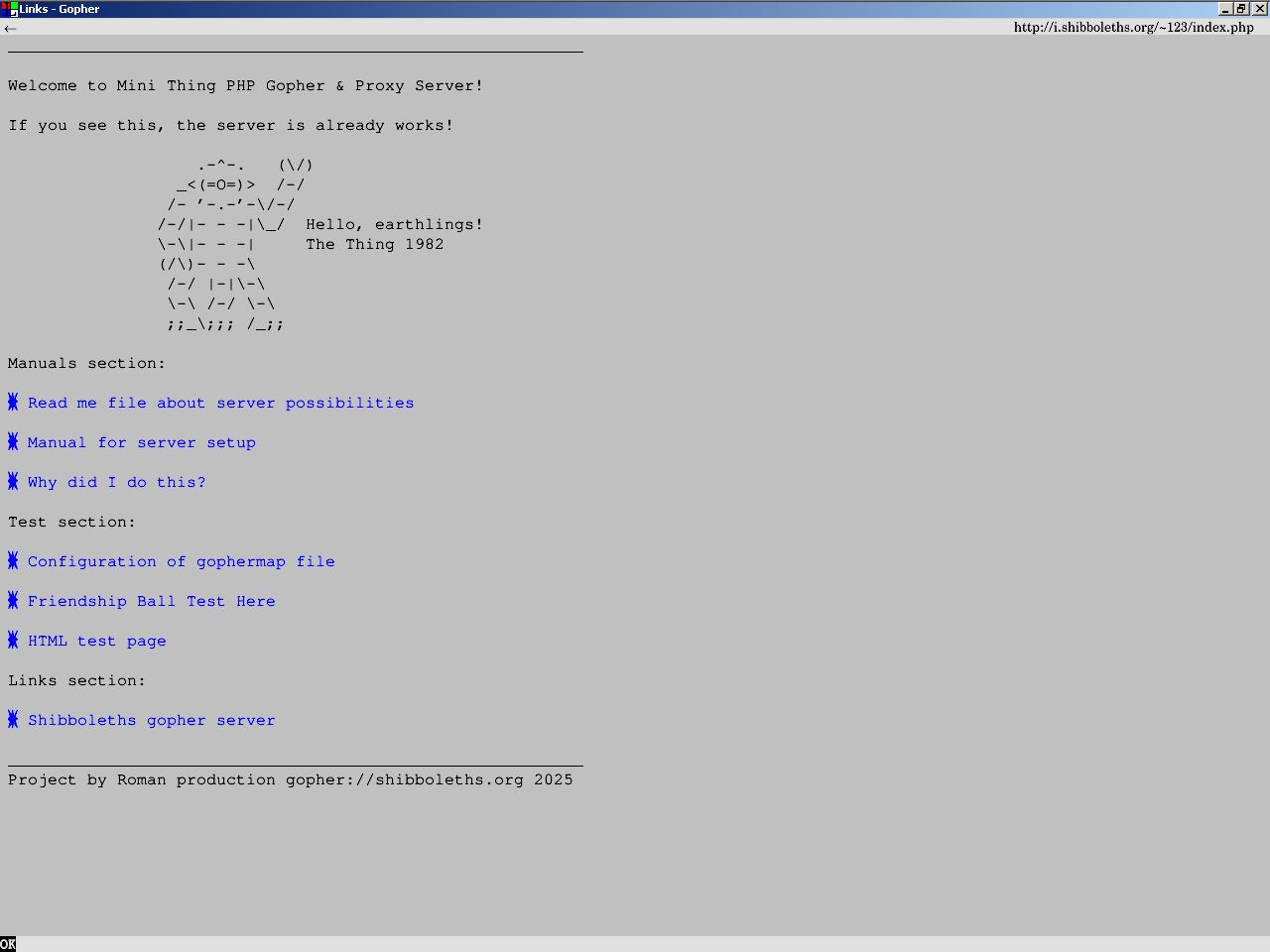Click the bullet icon next to Why did I do this
The width and height of the screenshot is (1270, 952).
(13, 481)
